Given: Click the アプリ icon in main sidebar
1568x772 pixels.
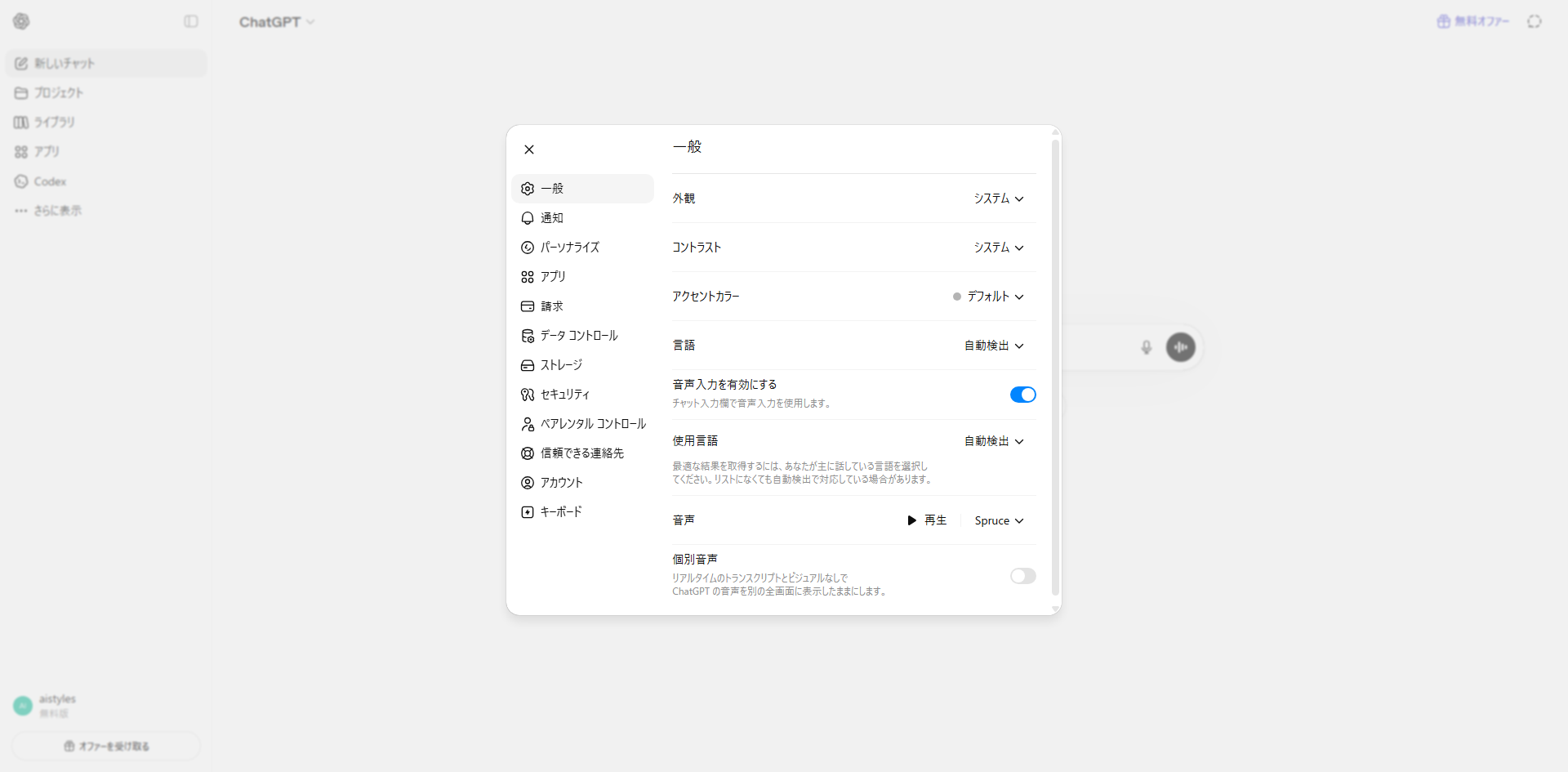Looking at the screenshot, I should click(x=21, y=152).
